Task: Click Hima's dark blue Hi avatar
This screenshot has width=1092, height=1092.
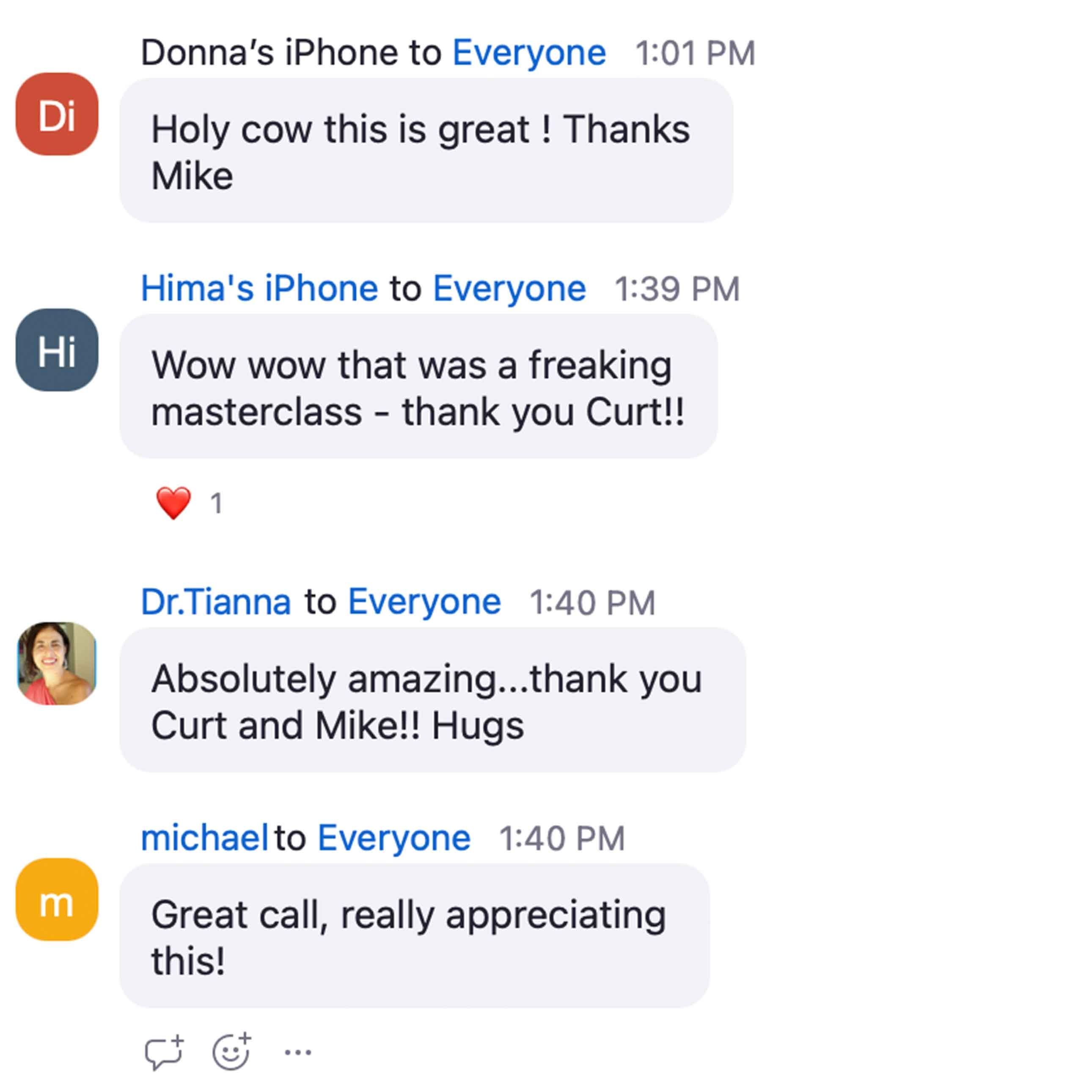Action: coord(57,350)
